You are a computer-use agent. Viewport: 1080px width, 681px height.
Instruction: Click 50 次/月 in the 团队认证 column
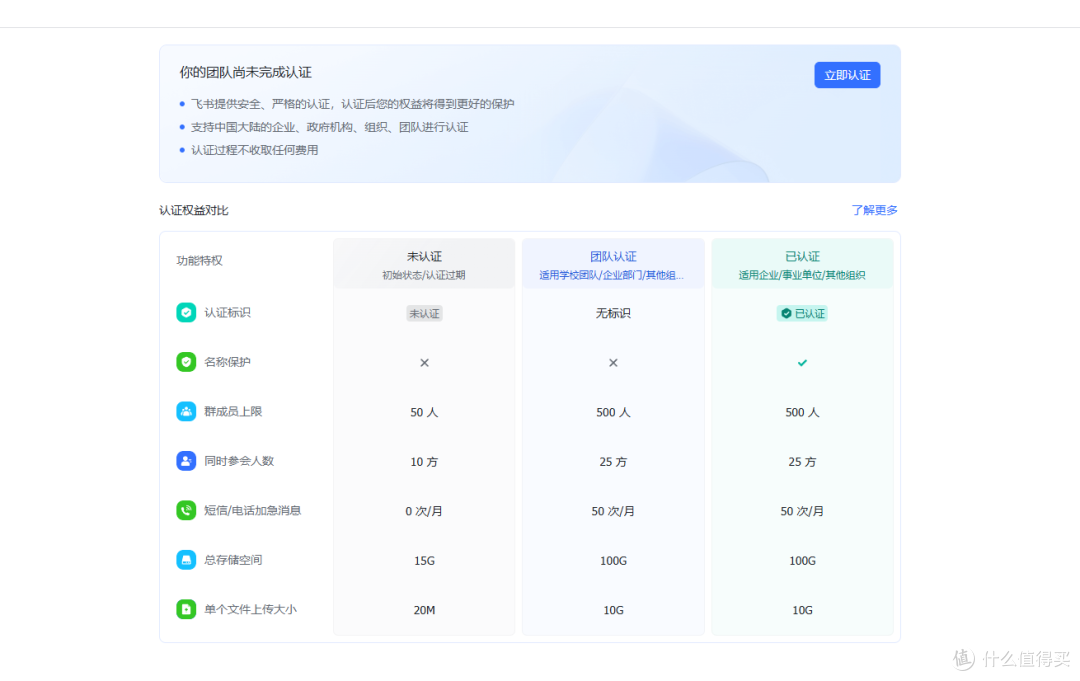[x=613, y=512]
